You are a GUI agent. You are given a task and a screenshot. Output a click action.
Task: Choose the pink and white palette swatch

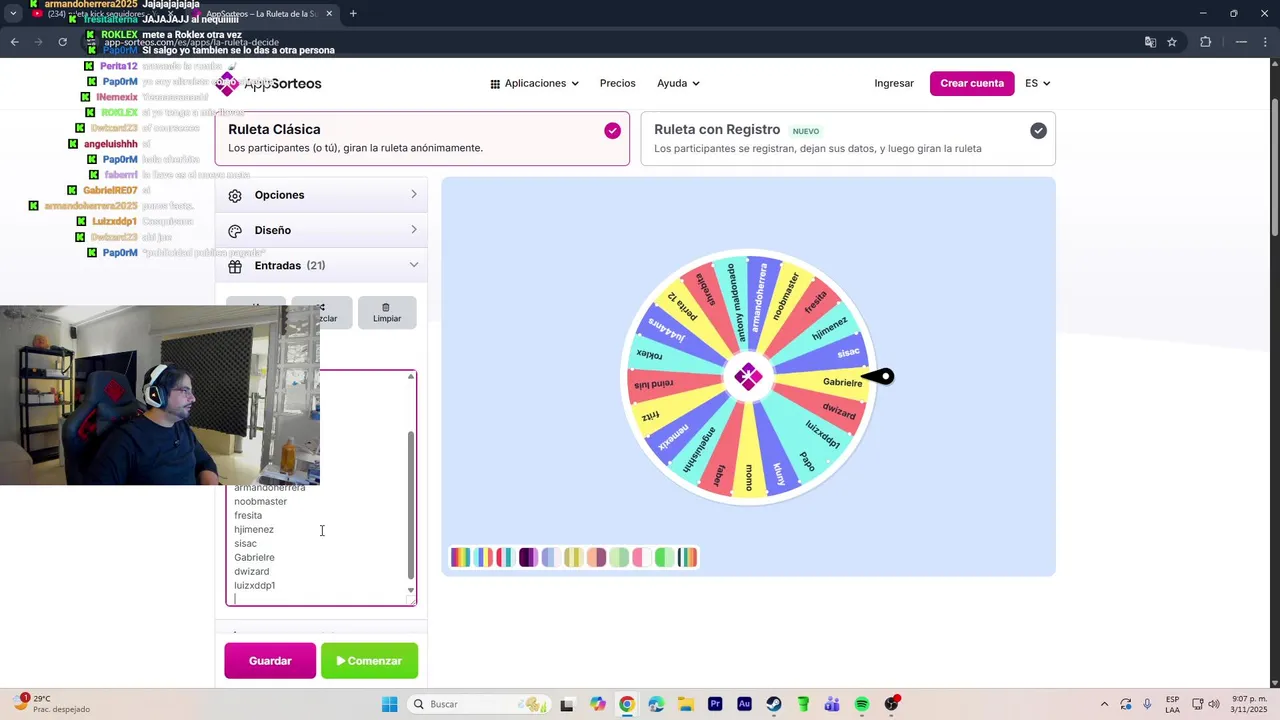coord(642,557)
